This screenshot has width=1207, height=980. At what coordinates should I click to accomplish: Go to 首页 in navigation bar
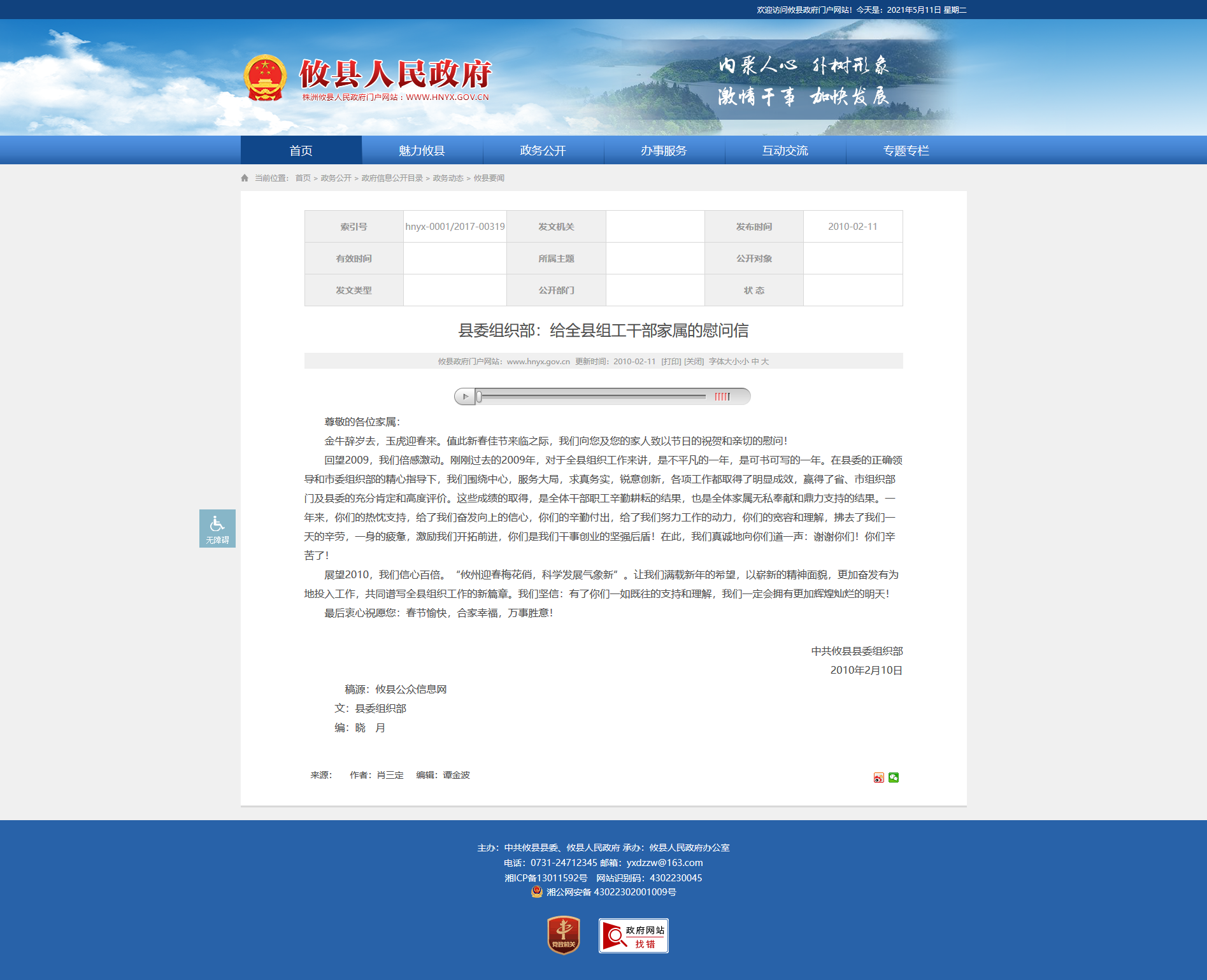coord(301,150)
